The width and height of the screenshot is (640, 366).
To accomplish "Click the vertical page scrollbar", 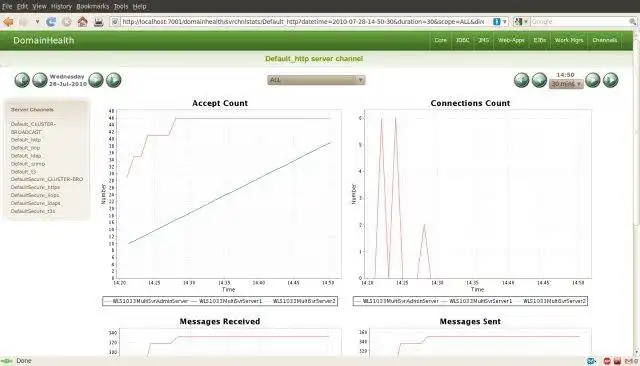I will coord(636,192).
